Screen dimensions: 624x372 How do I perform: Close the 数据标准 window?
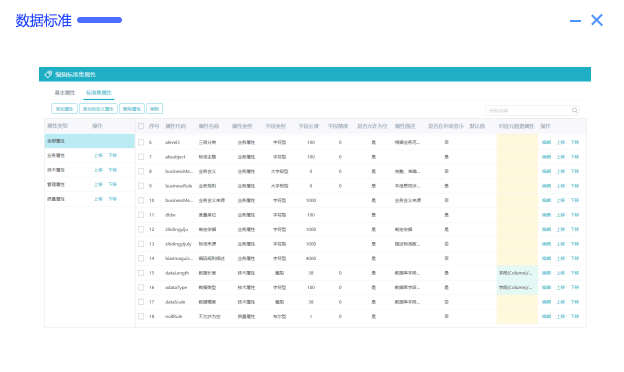(x=597, y=20)
